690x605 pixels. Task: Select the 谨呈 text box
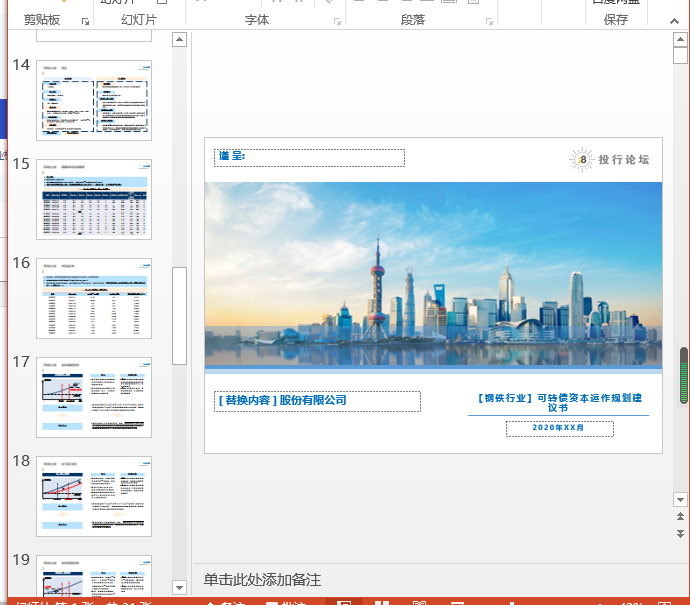coord(309,157)
